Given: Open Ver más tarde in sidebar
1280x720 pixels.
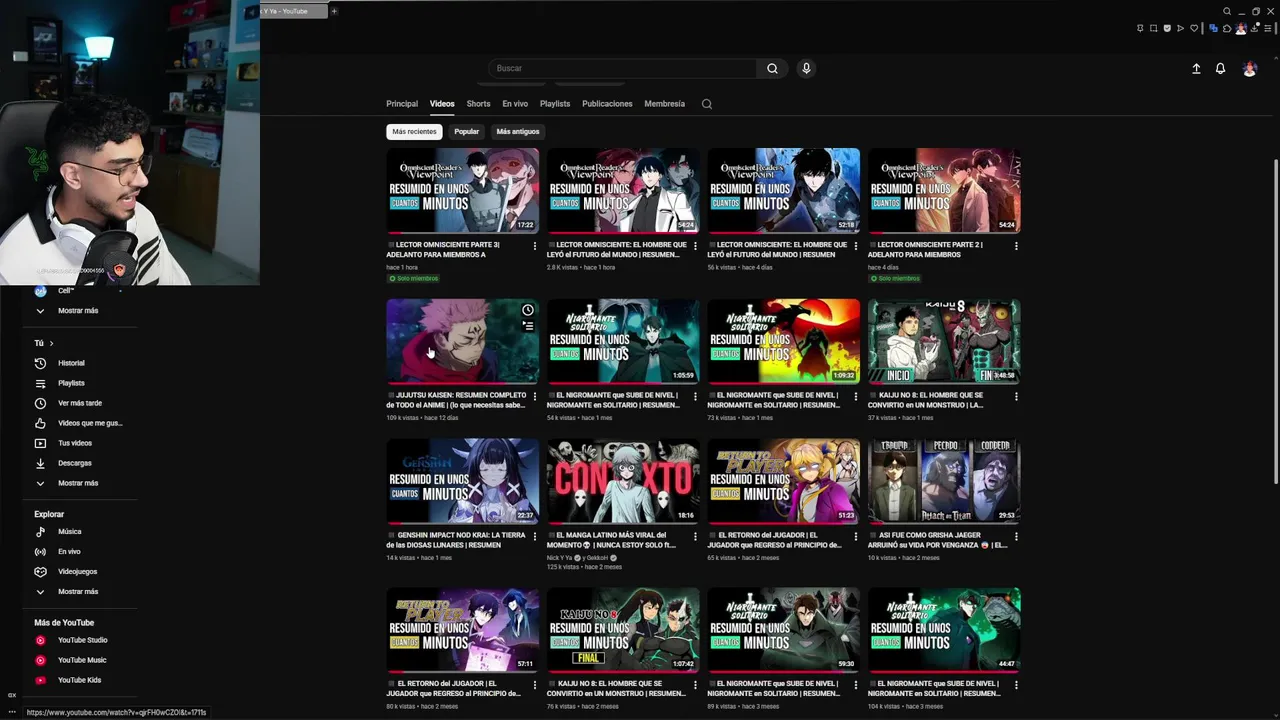Looking at the screenshot, I should pyautogui.click(x=80, y=403).
